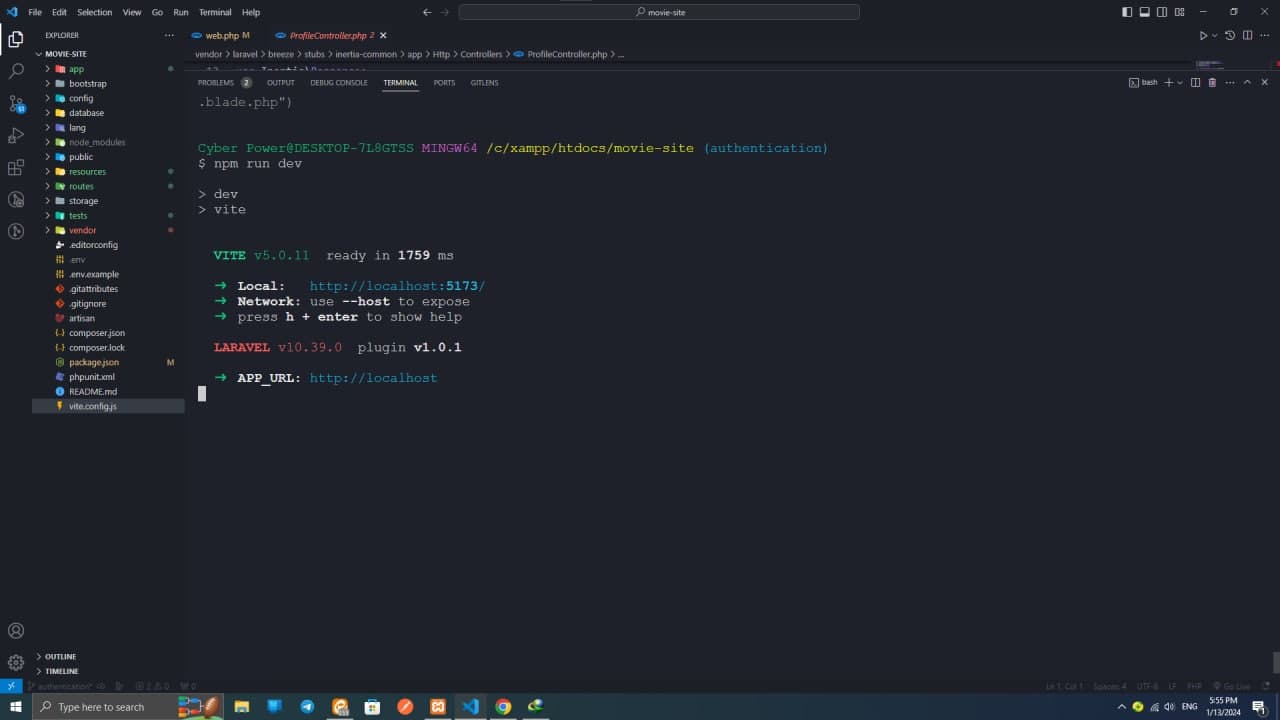
Task: Open file history timeline icon
Action: click(1230, 35)
